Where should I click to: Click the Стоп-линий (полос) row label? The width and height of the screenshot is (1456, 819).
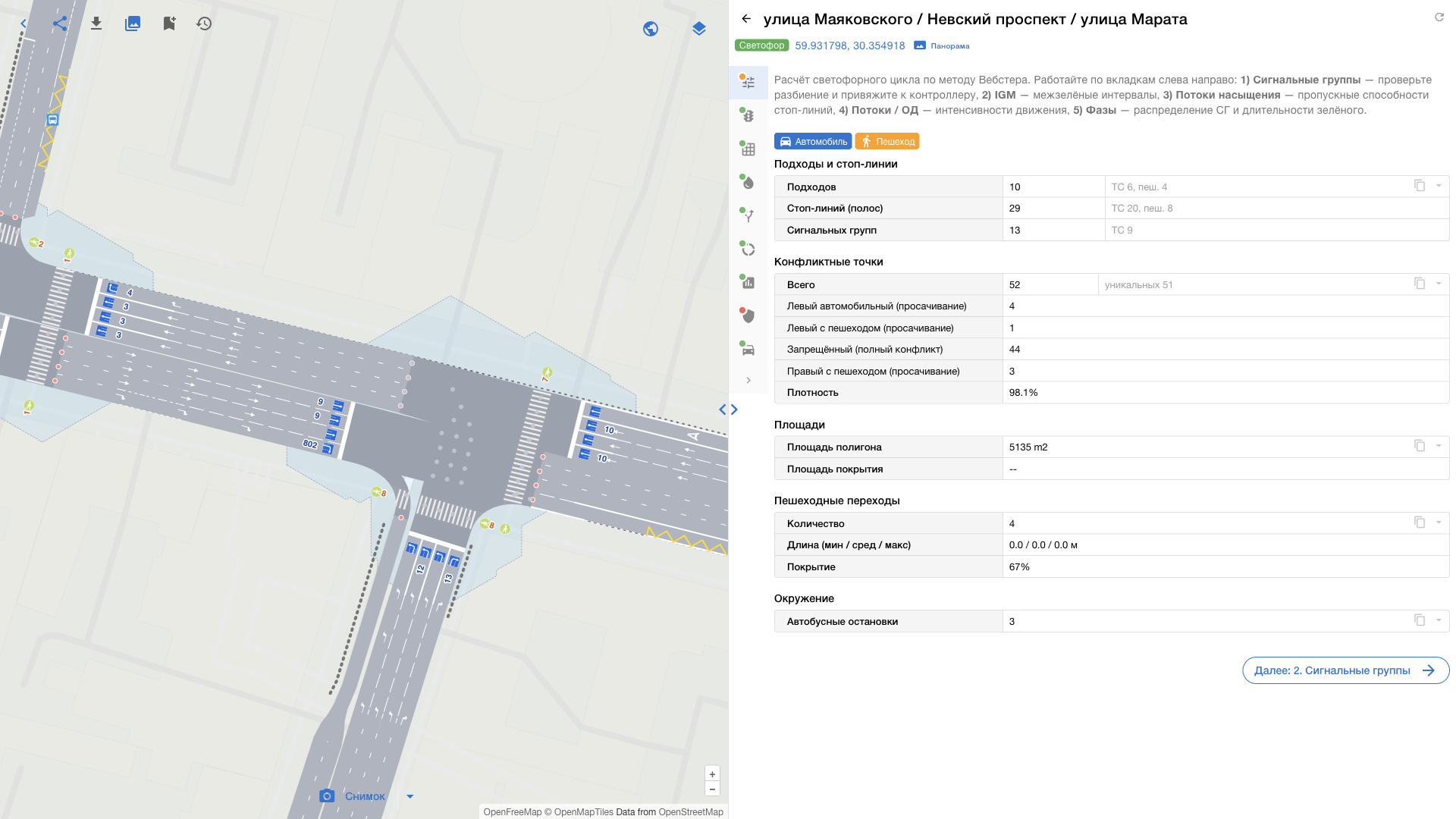(x=835, y=209)
